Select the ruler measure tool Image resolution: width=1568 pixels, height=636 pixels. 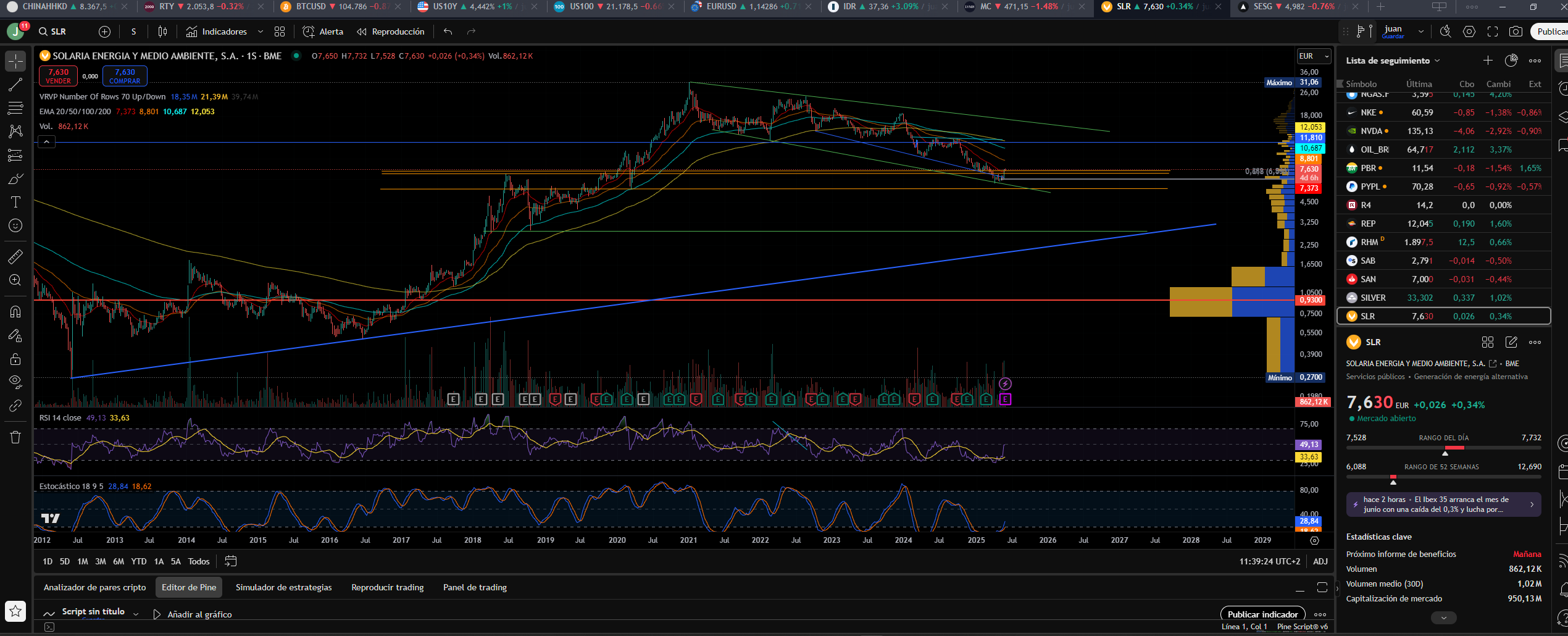pos(15,256)
